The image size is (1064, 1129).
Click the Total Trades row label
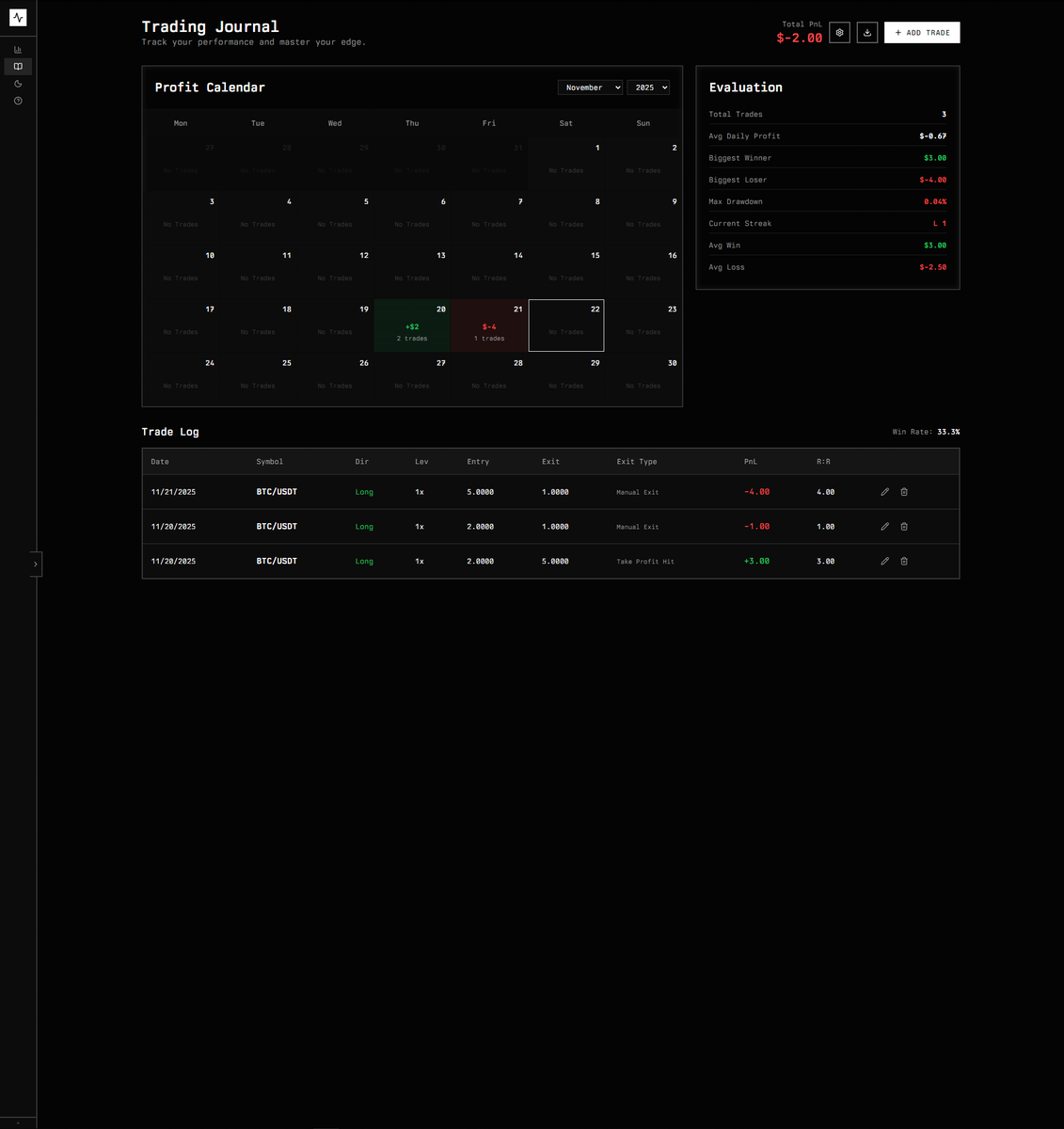pyautogui.click(x=736, y=115)
